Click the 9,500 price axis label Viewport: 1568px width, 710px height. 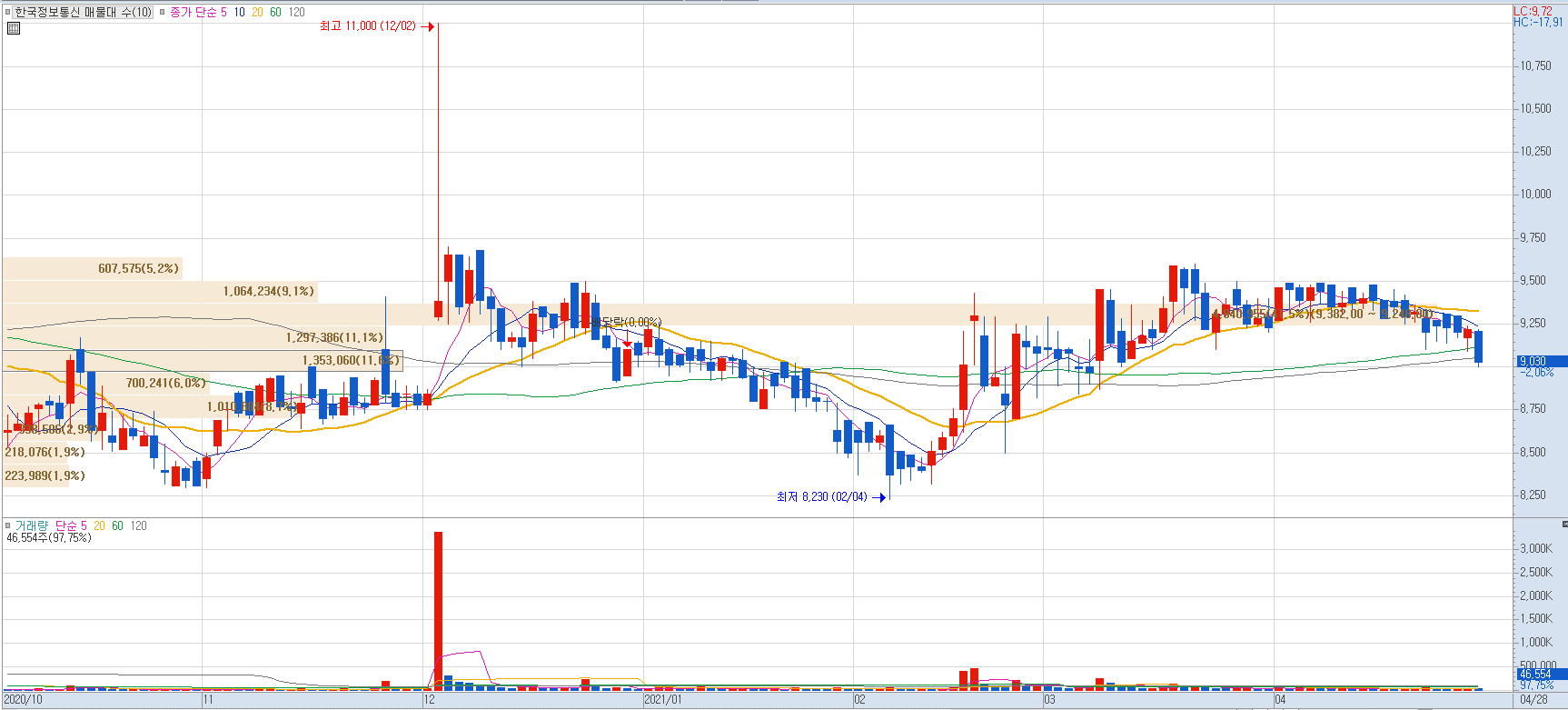[x=1535, y=280]
